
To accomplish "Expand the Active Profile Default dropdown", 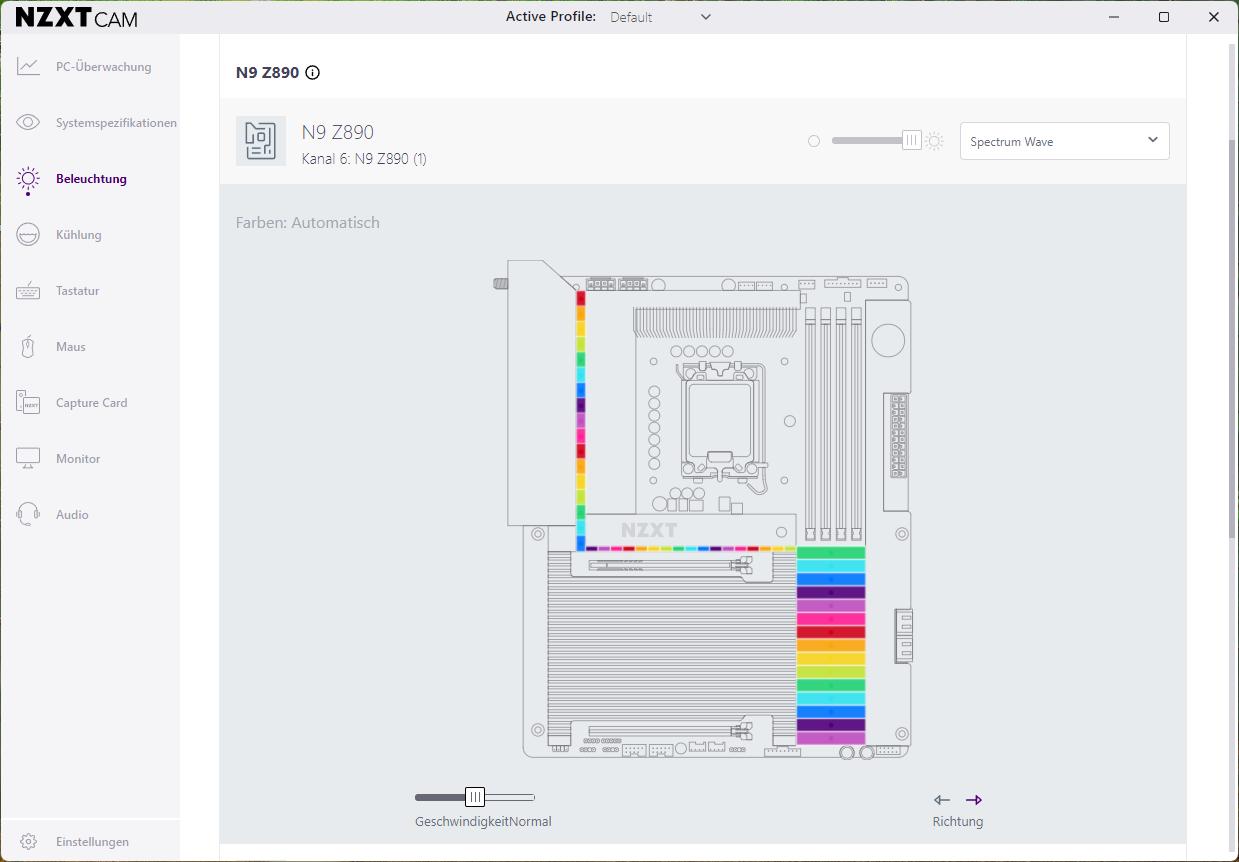I will [660, 17].
